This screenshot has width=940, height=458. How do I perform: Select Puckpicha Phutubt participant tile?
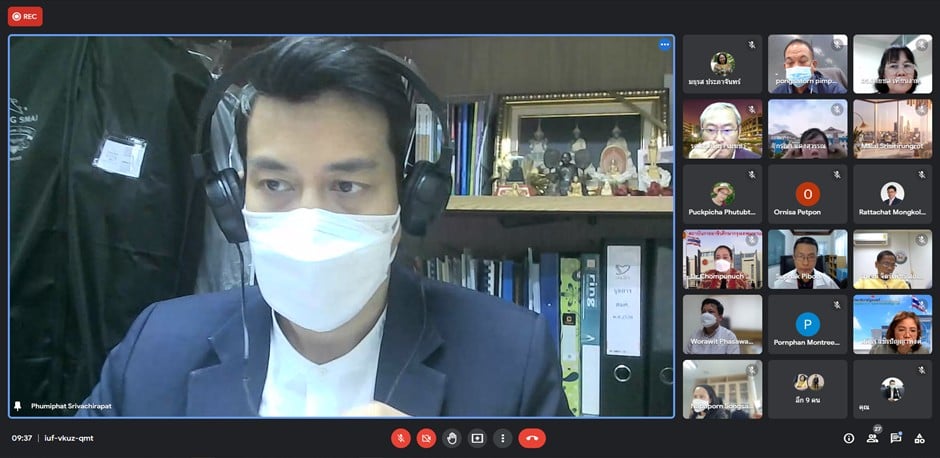click(x=722, y=194)
